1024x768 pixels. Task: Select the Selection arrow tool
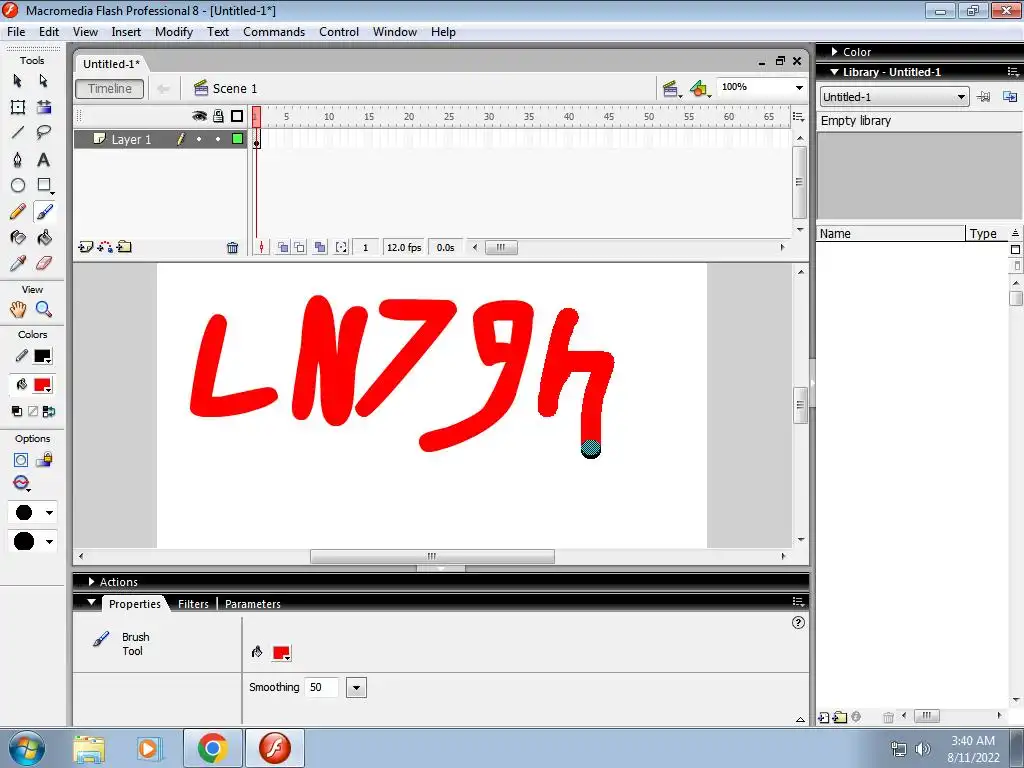tap(18, 80)
